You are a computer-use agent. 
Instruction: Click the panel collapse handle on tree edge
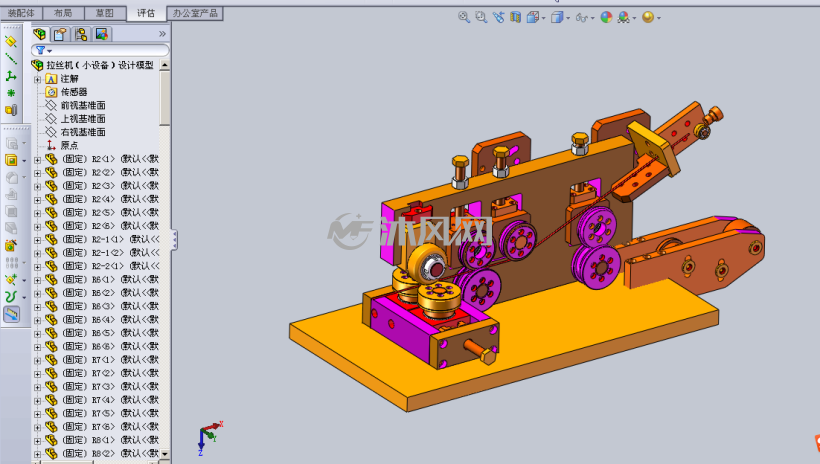click(174, 240)
